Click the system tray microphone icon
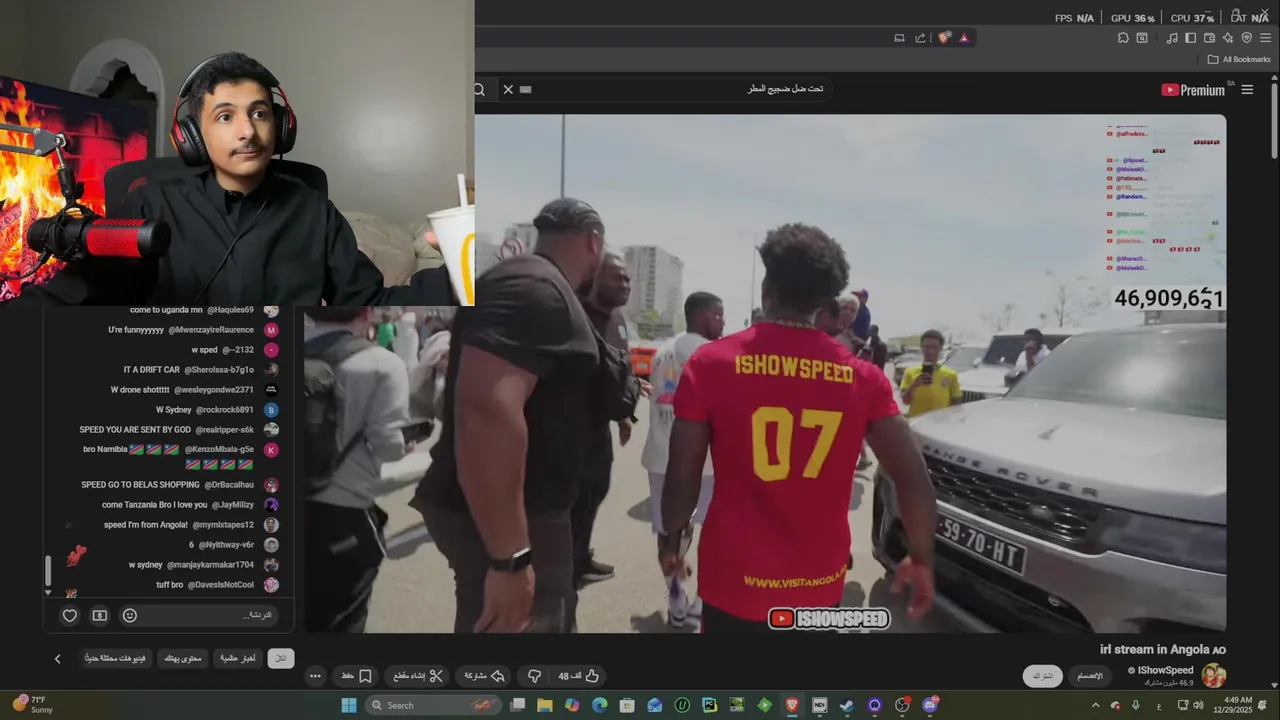 (1135, 705)
